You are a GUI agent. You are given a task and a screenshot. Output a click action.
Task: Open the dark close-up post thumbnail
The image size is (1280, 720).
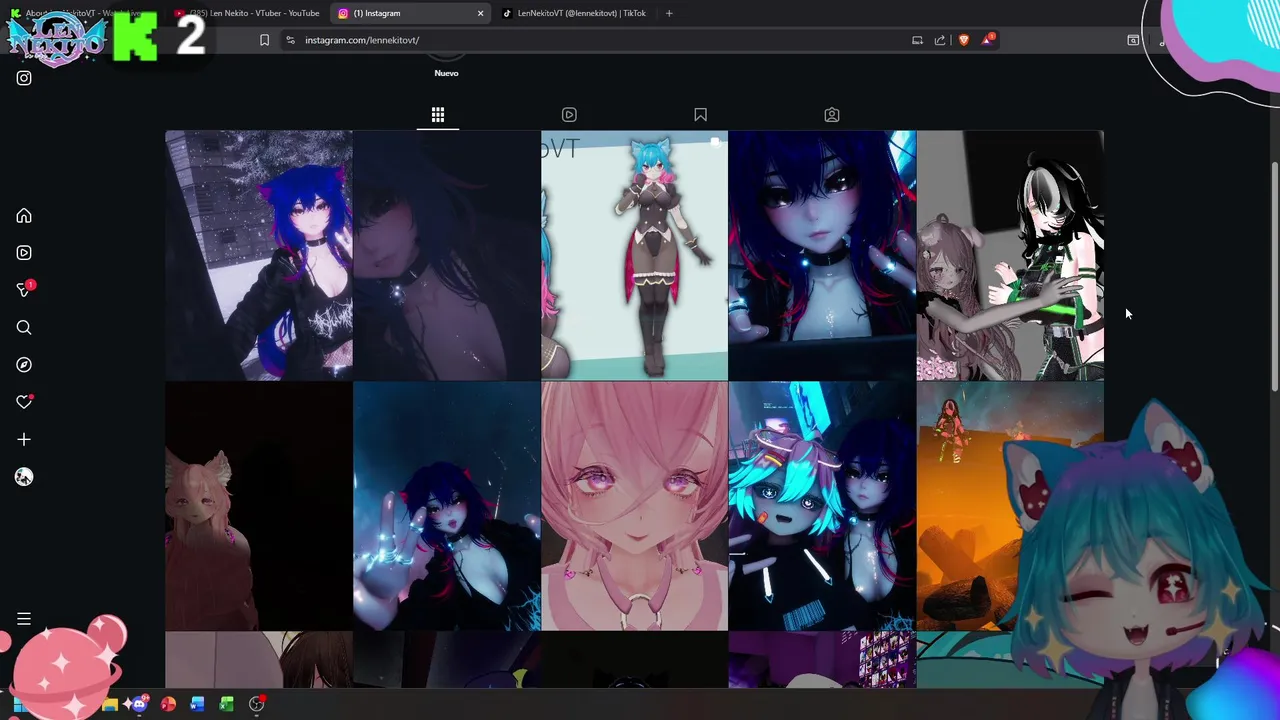(x=446, y=255)
